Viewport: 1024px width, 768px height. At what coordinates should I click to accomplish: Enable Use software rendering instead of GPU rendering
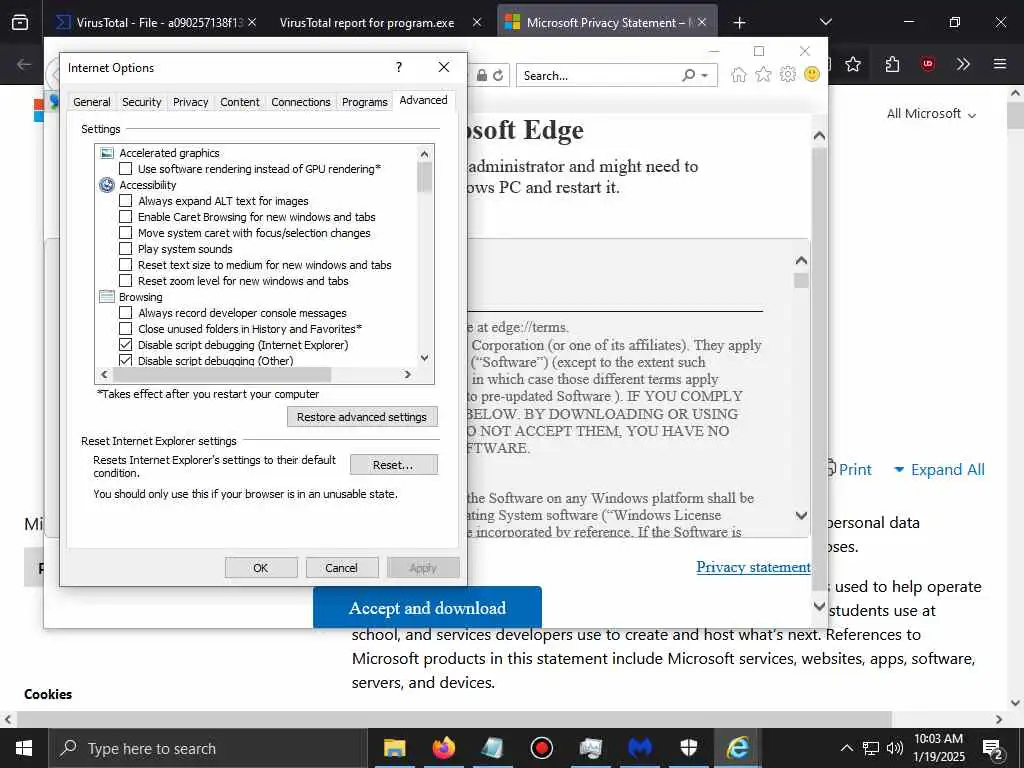click(125, 168)
